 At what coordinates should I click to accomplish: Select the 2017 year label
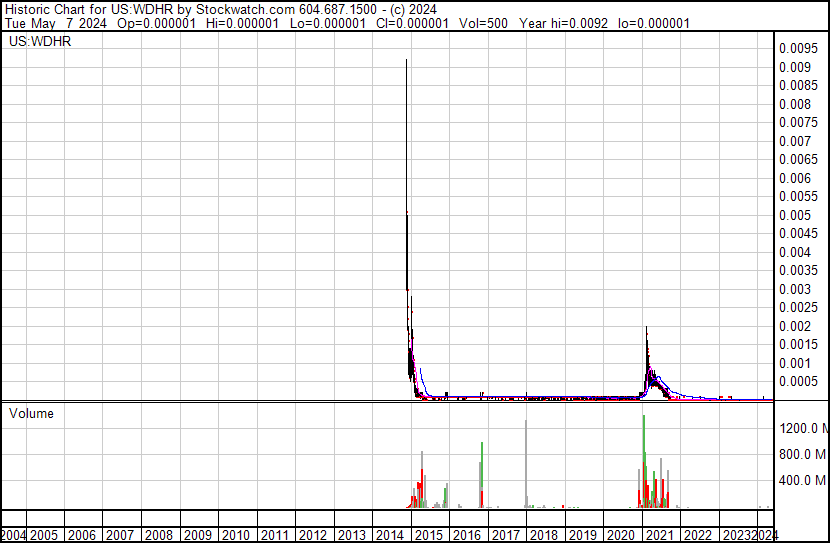tap(506, 535)
